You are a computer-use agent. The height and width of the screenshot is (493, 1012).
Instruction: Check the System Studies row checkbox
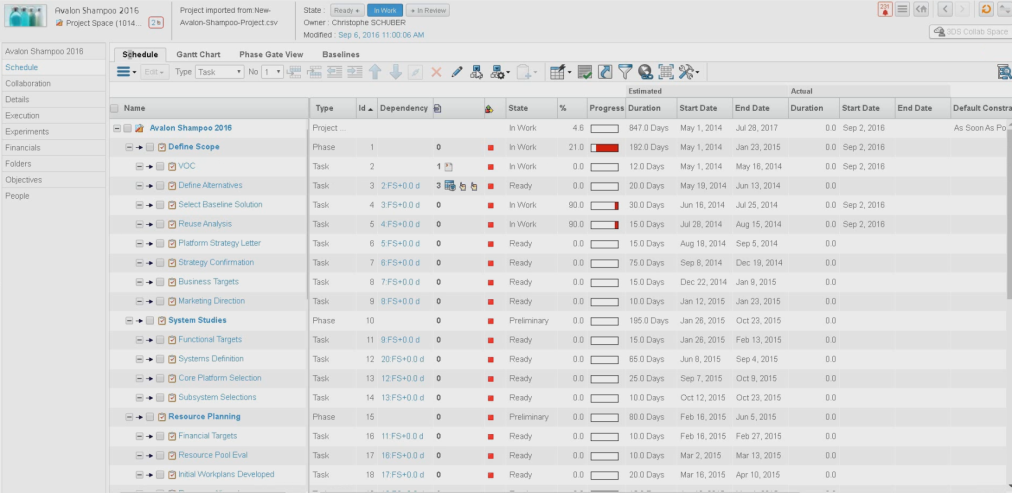point(150,321)
